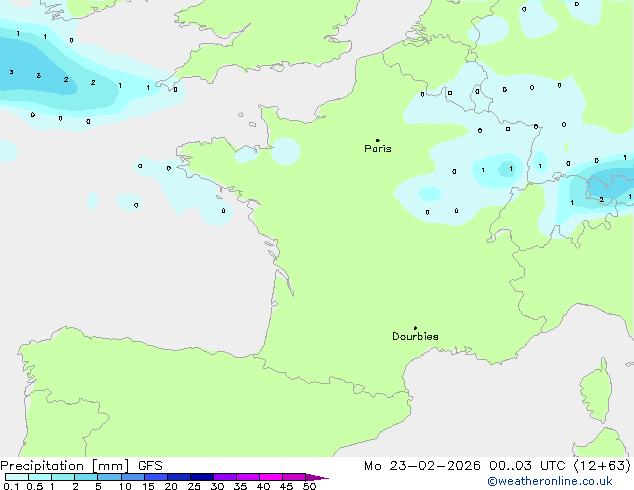Pick the 5–10 mm legend color swatch
Image resolution: width=634 pixels, height=490 pixels.
[x=109, y=477]
